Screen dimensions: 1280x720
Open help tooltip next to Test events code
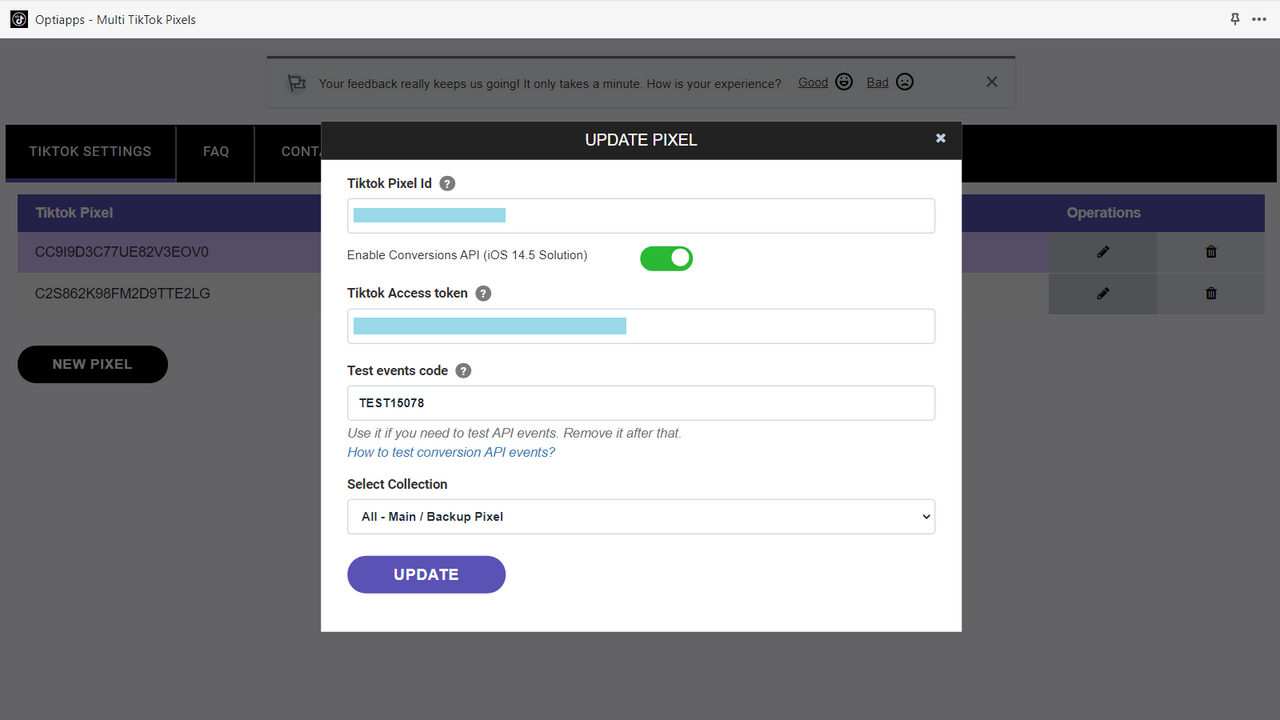pos(463,370)
